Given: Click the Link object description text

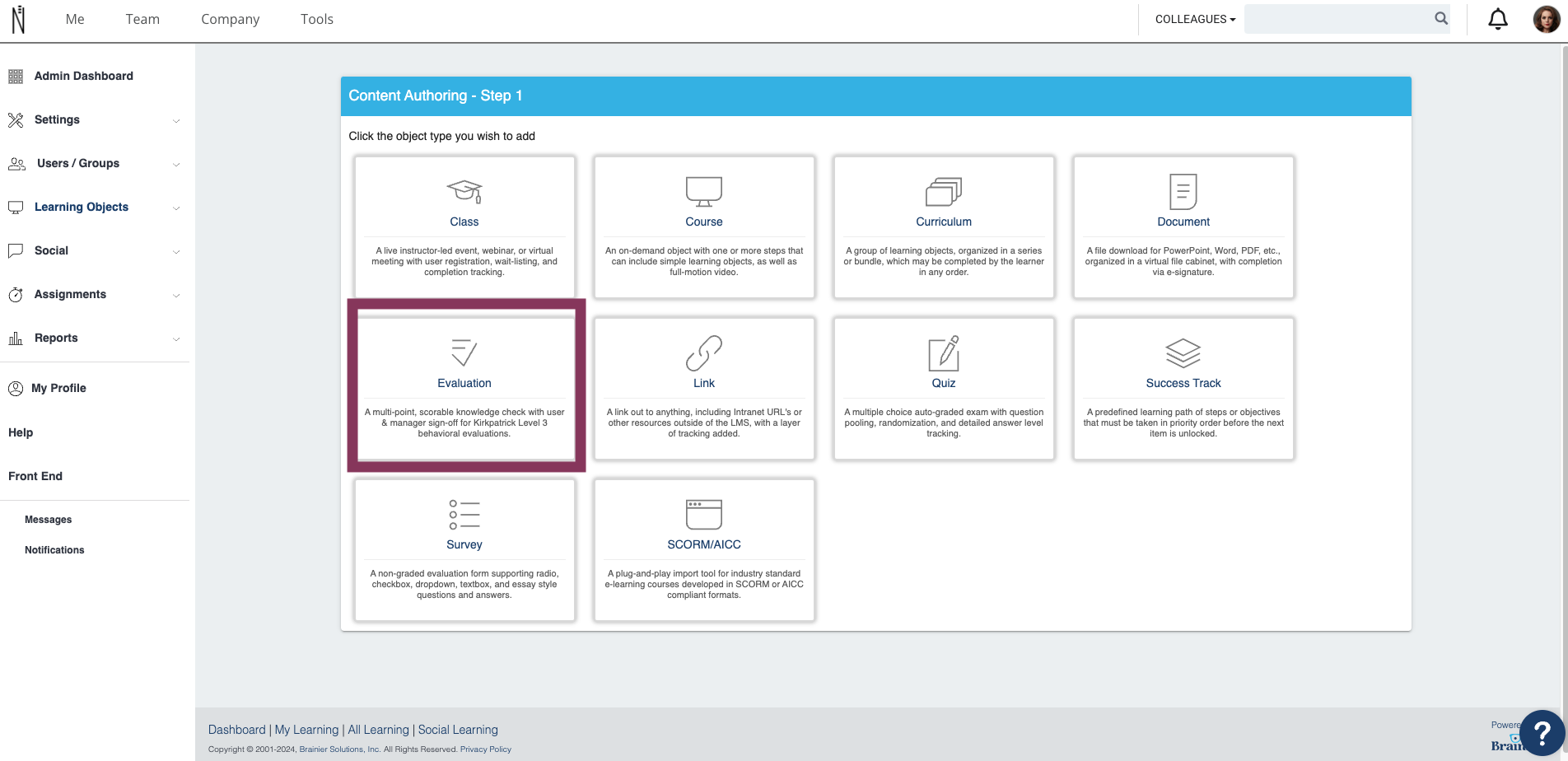Looking at the screenshot, I should tap(704, 423).
